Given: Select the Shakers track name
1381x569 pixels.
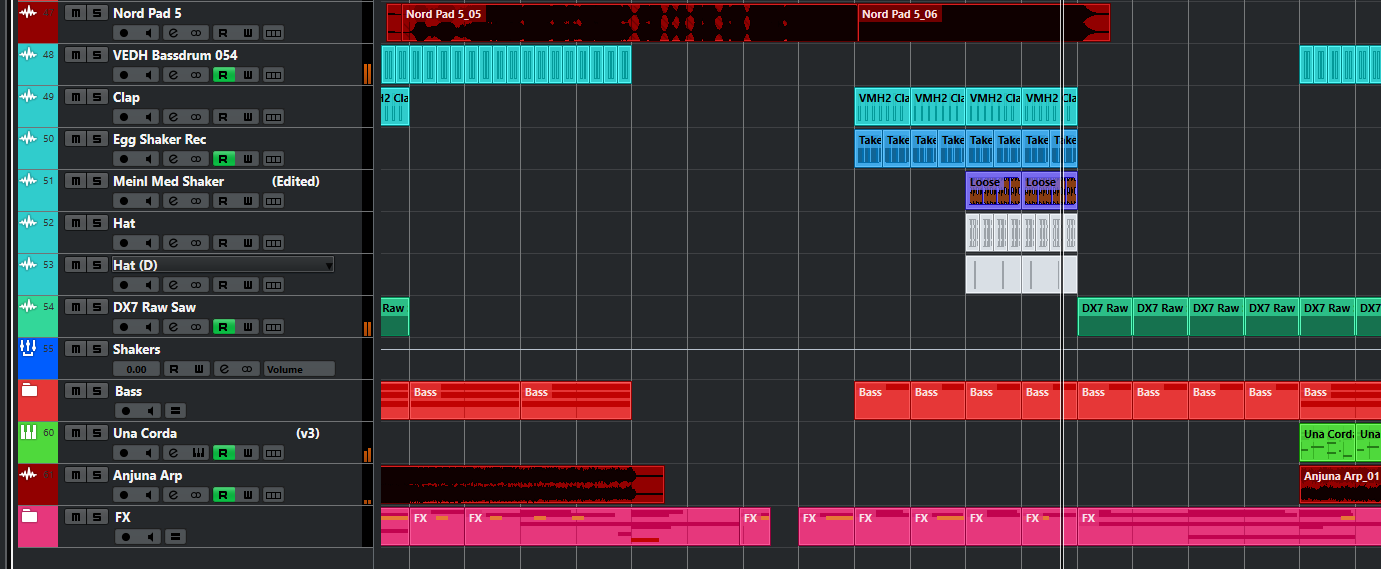Looking at the screenshot, I should (x=136, y=349).
